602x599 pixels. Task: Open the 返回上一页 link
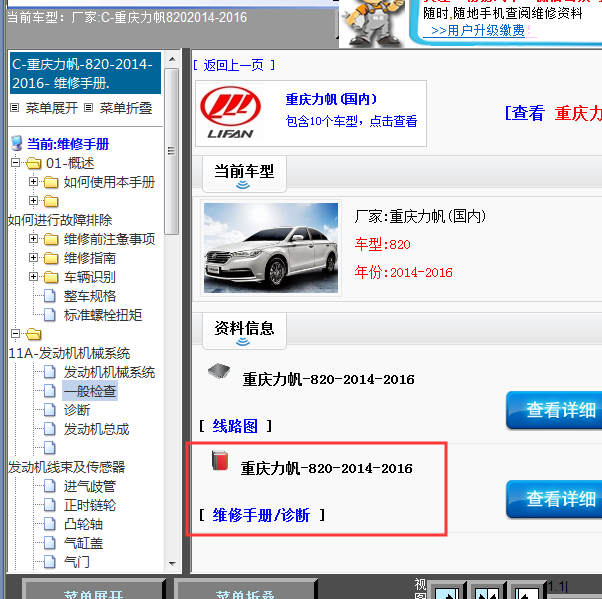tap(234, 65)
